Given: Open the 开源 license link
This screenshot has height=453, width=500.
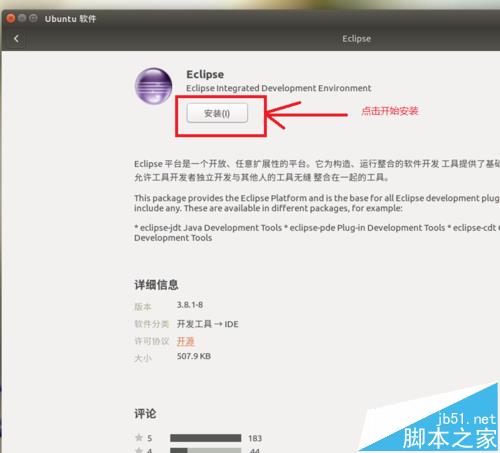Looking at the screenshot, I should pos(186,341).
